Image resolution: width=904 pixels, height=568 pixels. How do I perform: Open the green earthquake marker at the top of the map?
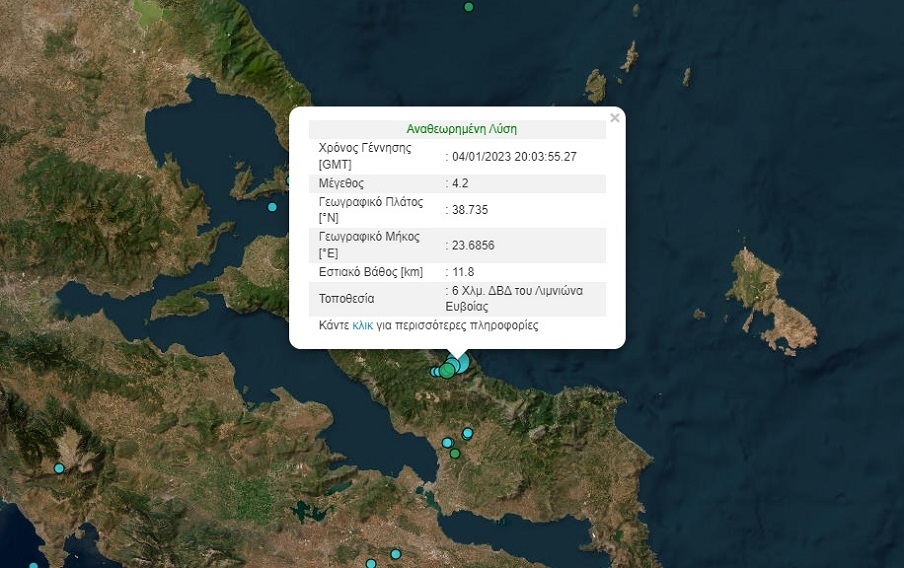[x=469, y=7]
